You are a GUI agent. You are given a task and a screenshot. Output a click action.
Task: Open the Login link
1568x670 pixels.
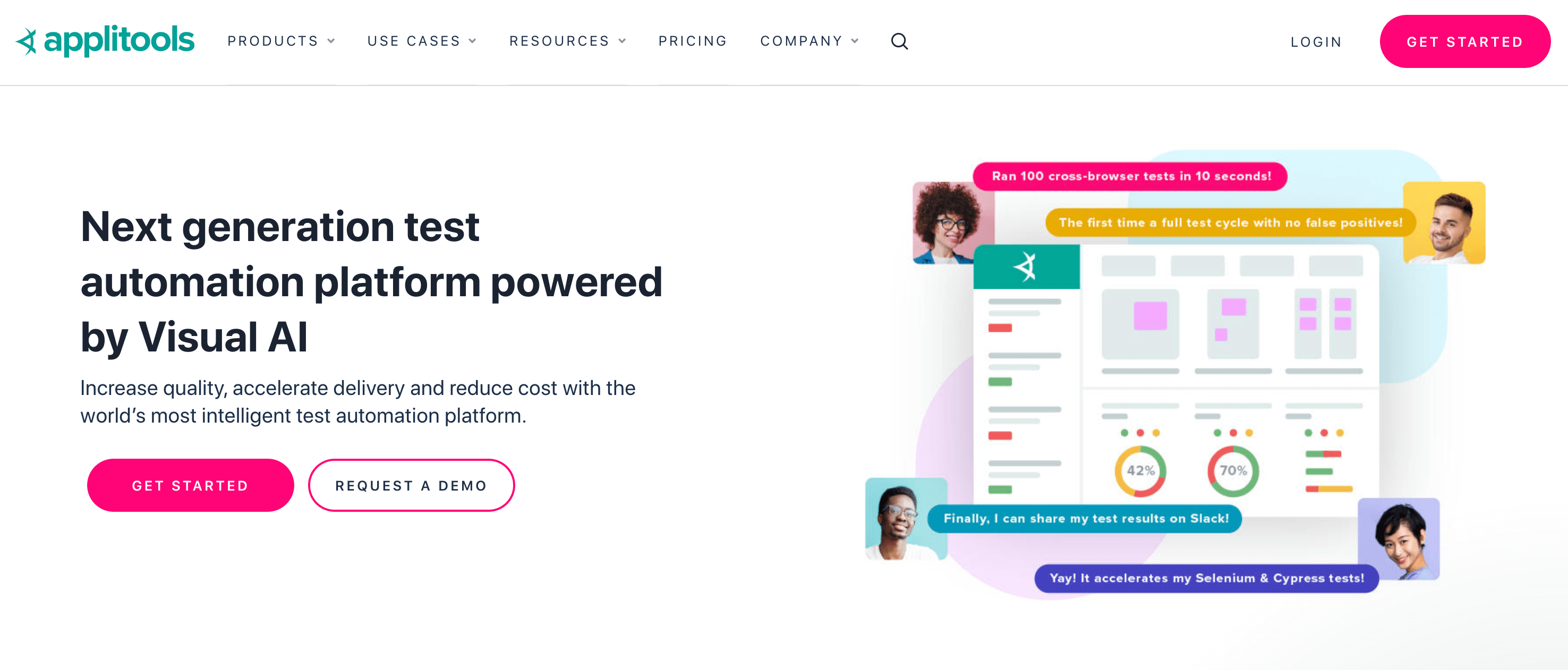click(1316, 42)
